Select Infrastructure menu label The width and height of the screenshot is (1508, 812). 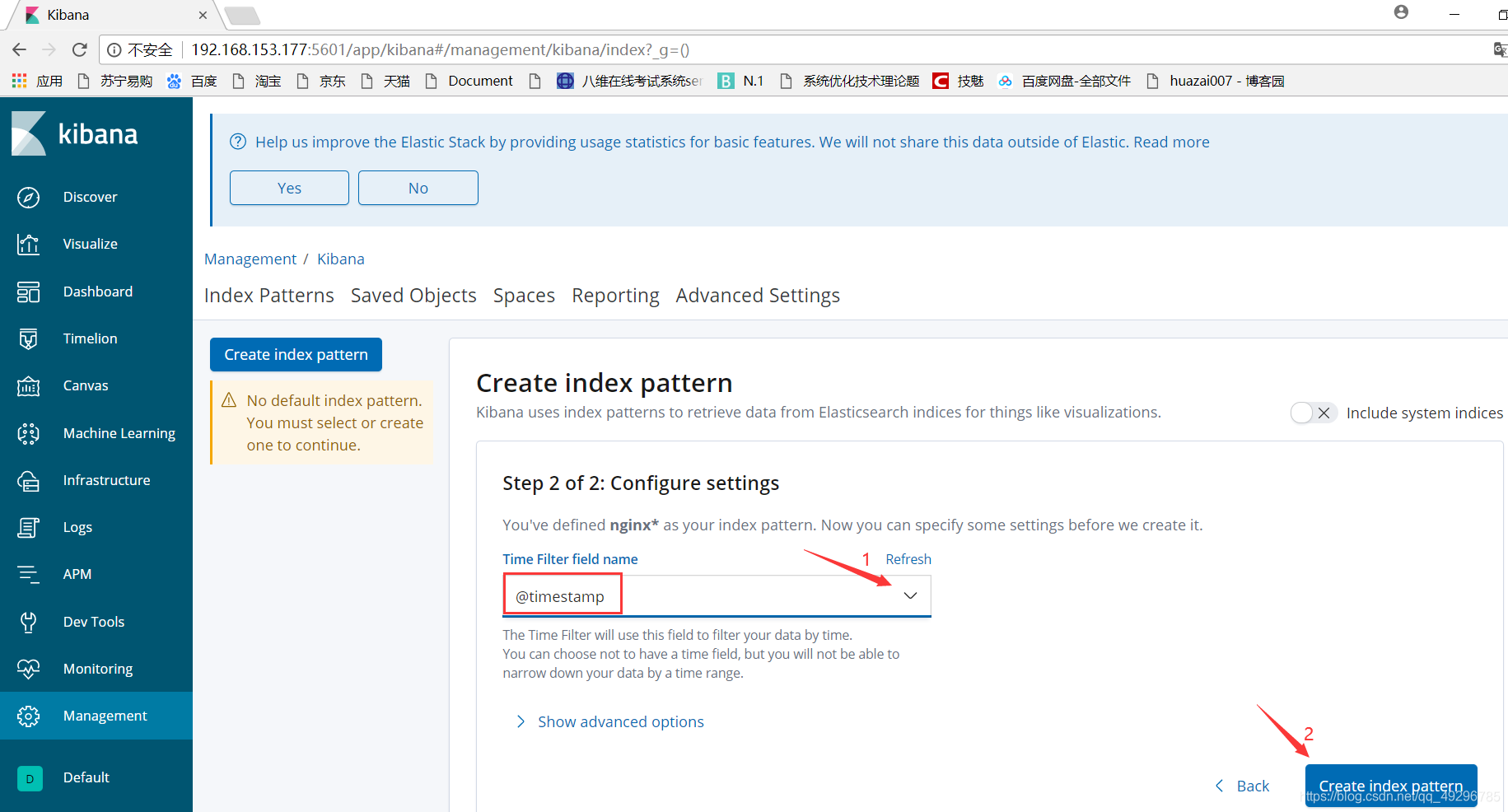tap(107, 481)
